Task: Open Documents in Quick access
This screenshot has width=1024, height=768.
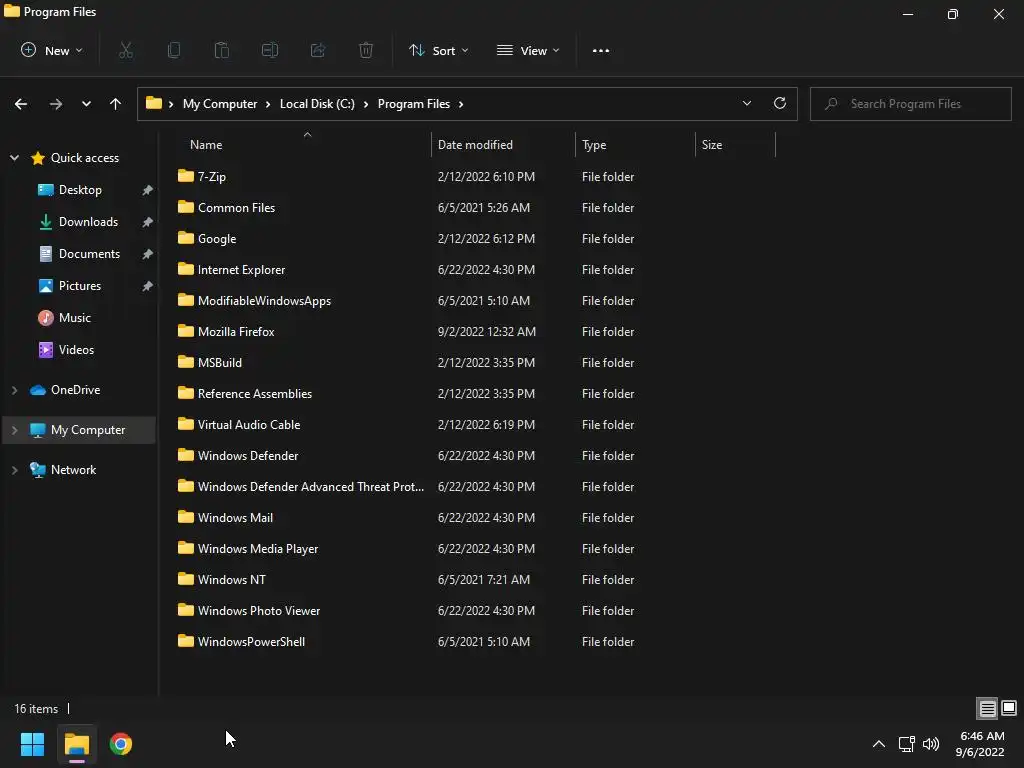Action: click(x=89, y=253)
